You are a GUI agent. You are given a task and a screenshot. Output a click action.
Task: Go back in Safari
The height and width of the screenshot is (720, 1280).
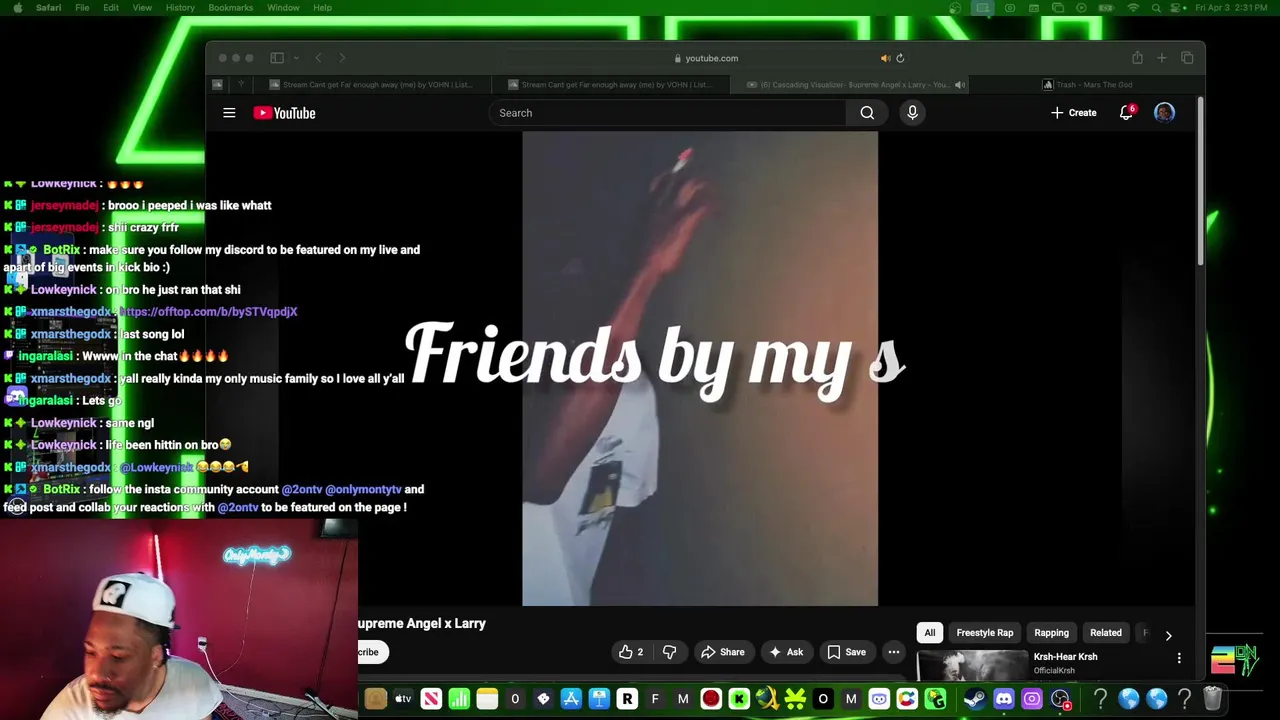[318, 58]
